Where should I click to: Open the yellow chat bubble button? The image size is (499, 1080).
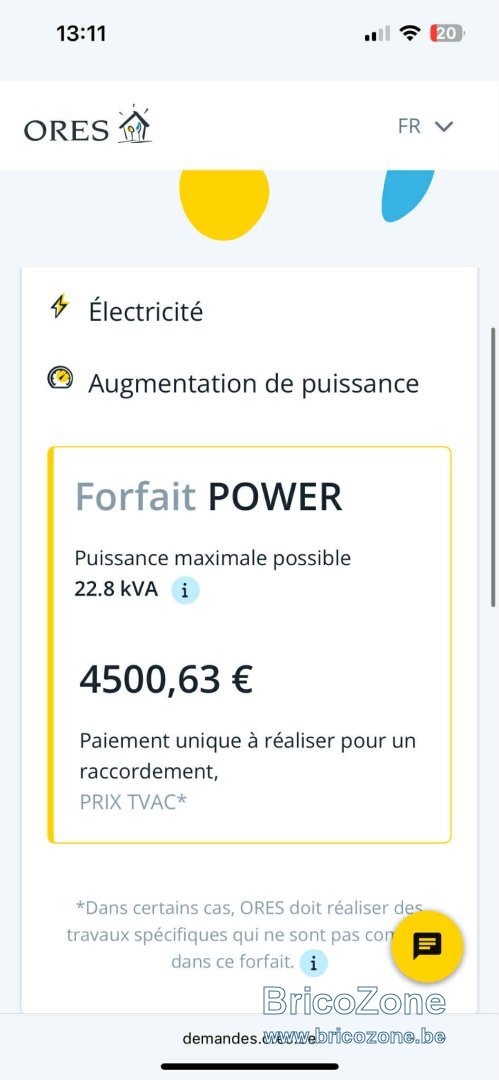(x=427, y=947)
